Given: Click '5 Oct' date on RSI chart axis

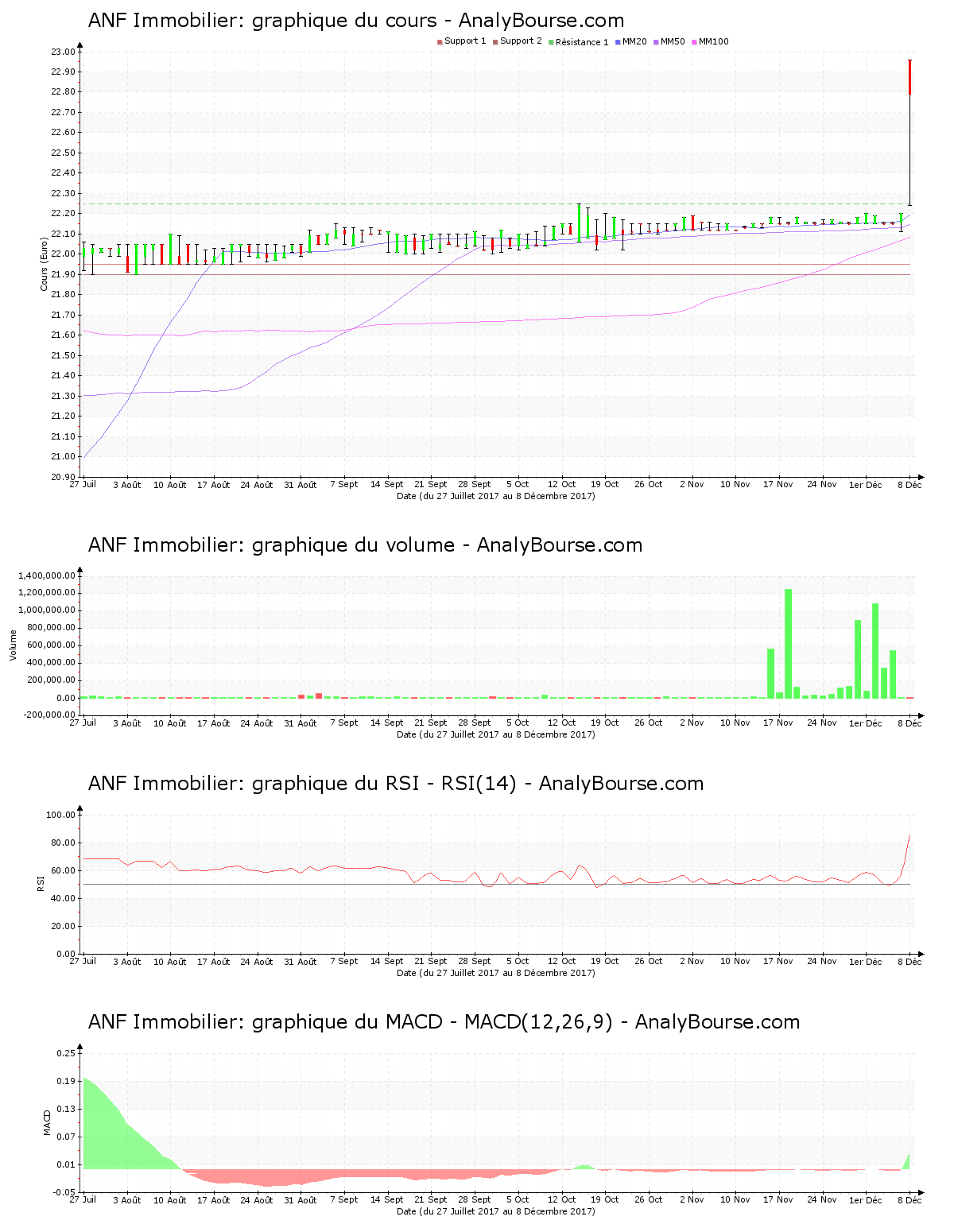Looking at the screenshot, I should pyautogui.click(x=518, y=961).
